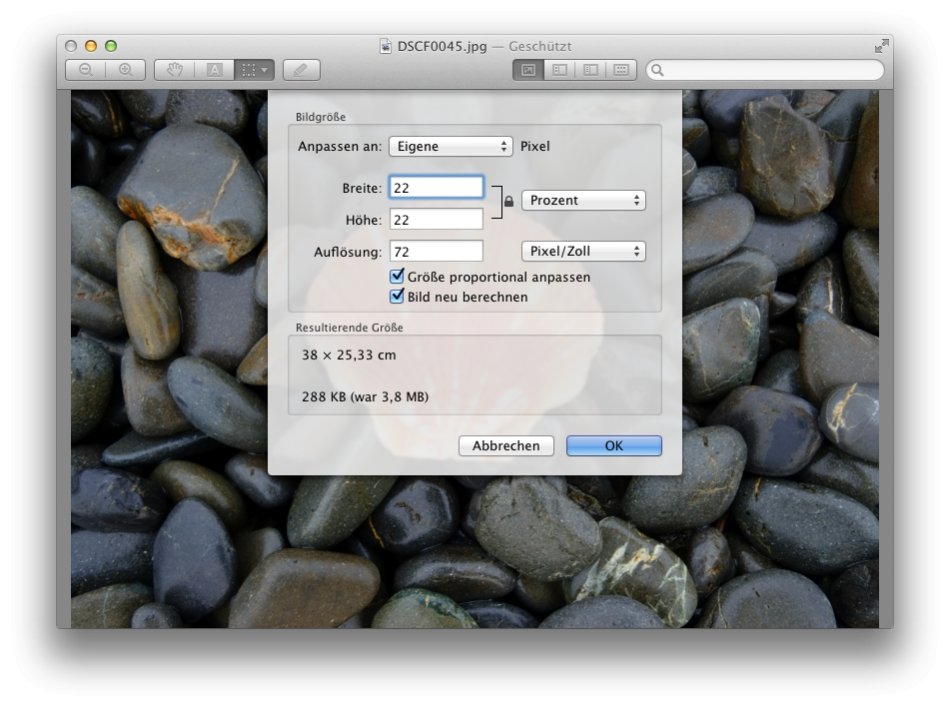Screen dimensions: 950x707
Task: Confirm the resize with OK button
Action: tap(614, 446)
